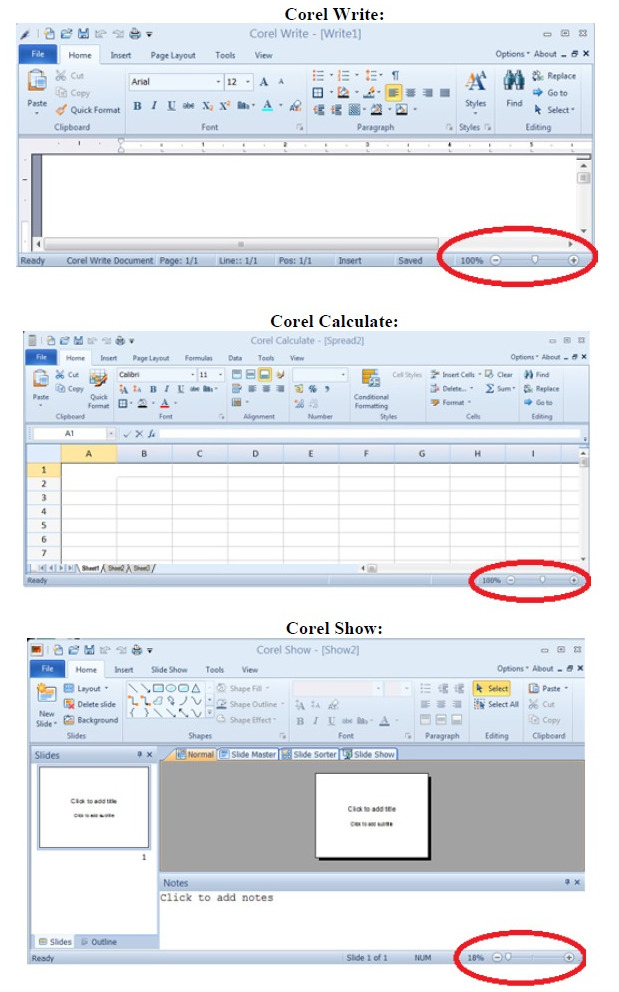
Task: Click Paste icon in Corel Write
Action: click(37, 81)
